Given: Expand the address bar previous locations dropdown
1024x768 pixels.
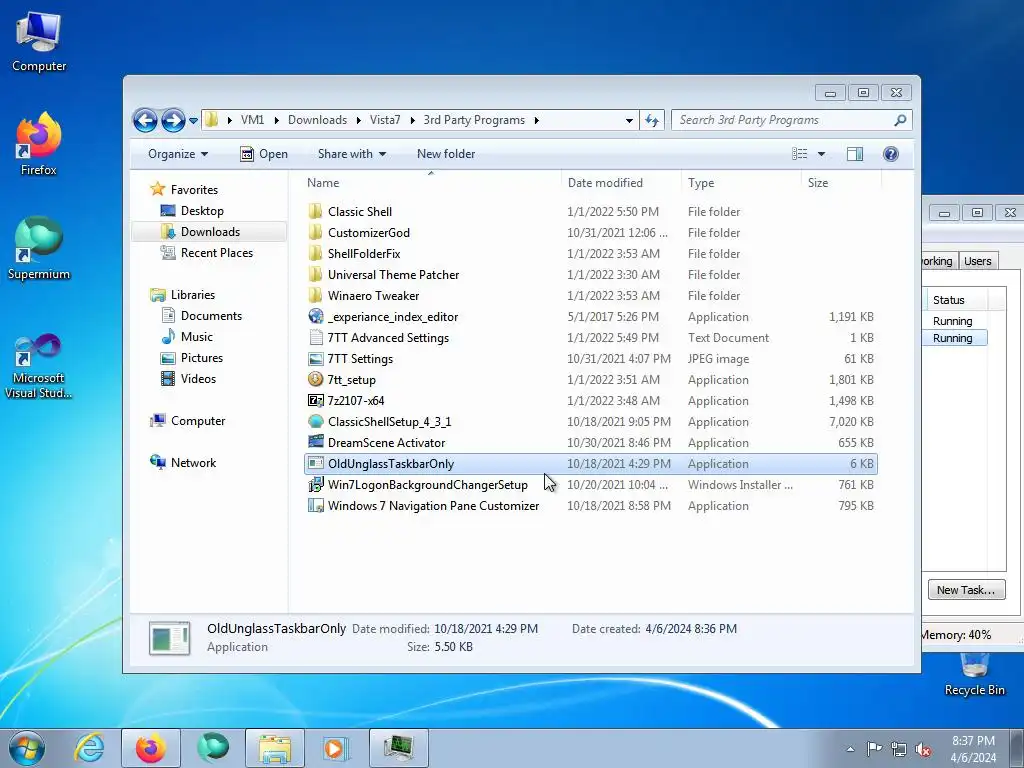Looking at the screenshot, I should [629, 120].
